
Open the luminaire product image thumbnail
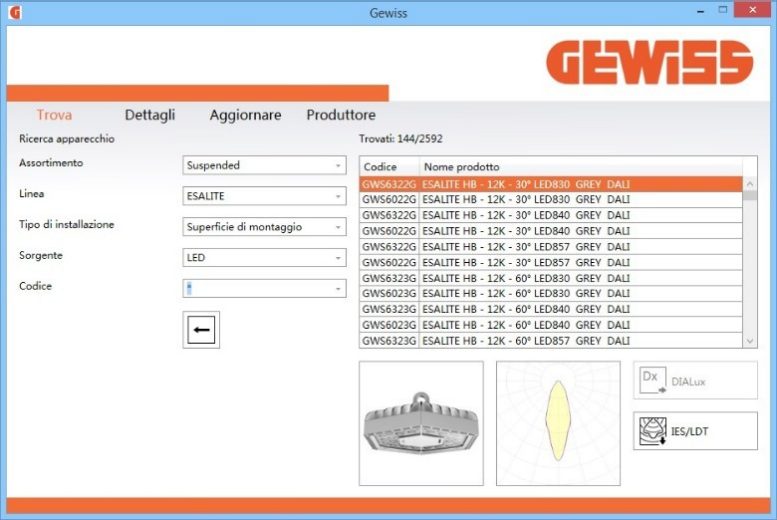click(x=421, y=423)
